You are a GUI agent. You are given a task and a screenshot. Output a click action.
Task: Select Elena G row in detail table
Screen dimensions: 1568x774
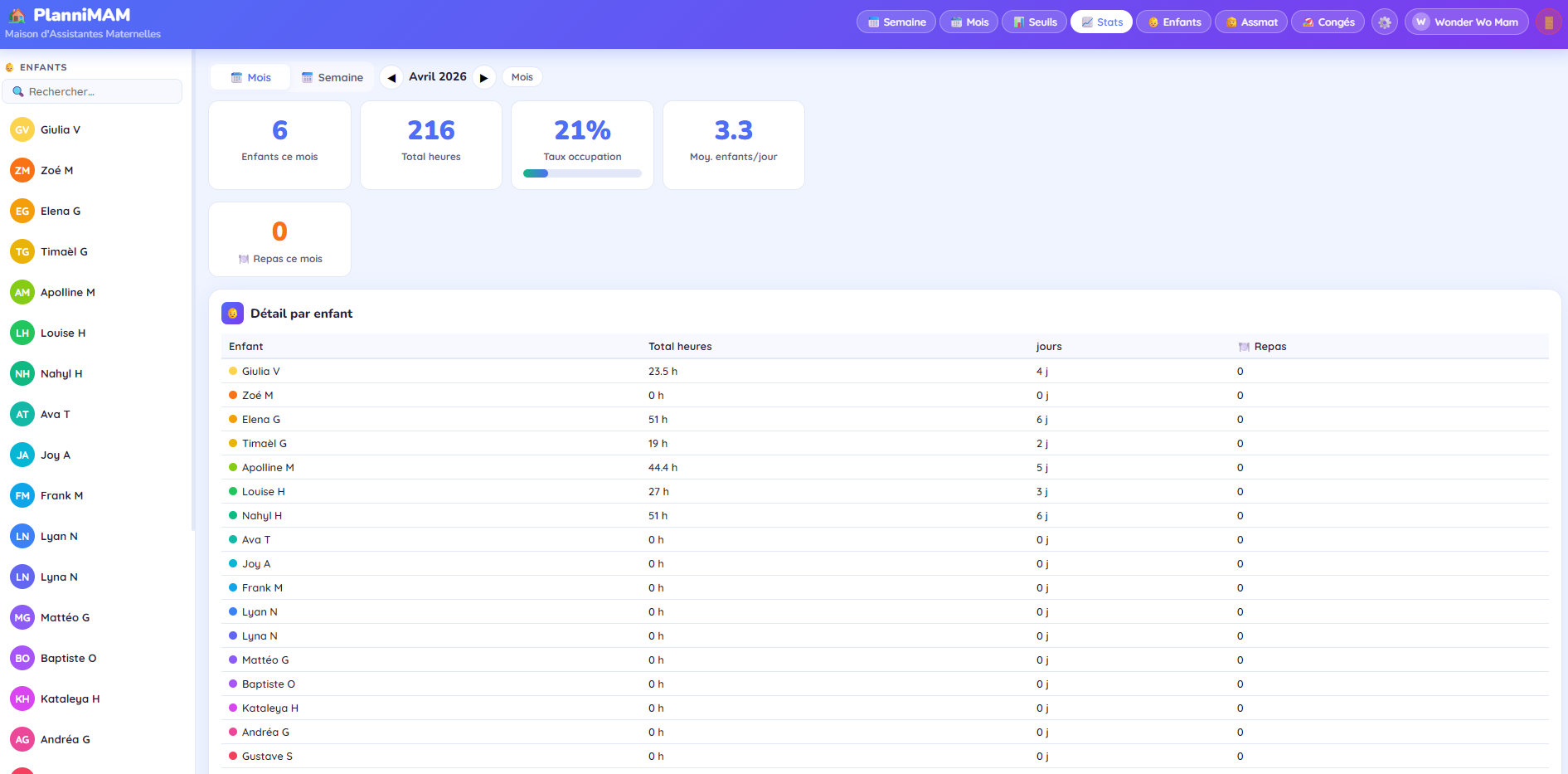coord(261,420)
